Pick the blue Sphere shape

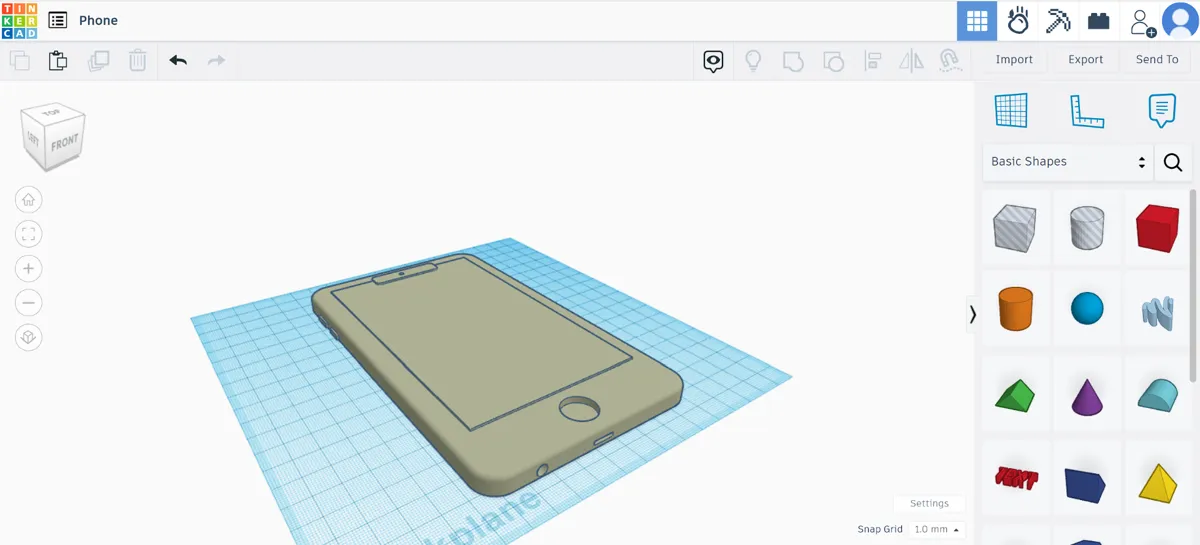[1087, 309]
